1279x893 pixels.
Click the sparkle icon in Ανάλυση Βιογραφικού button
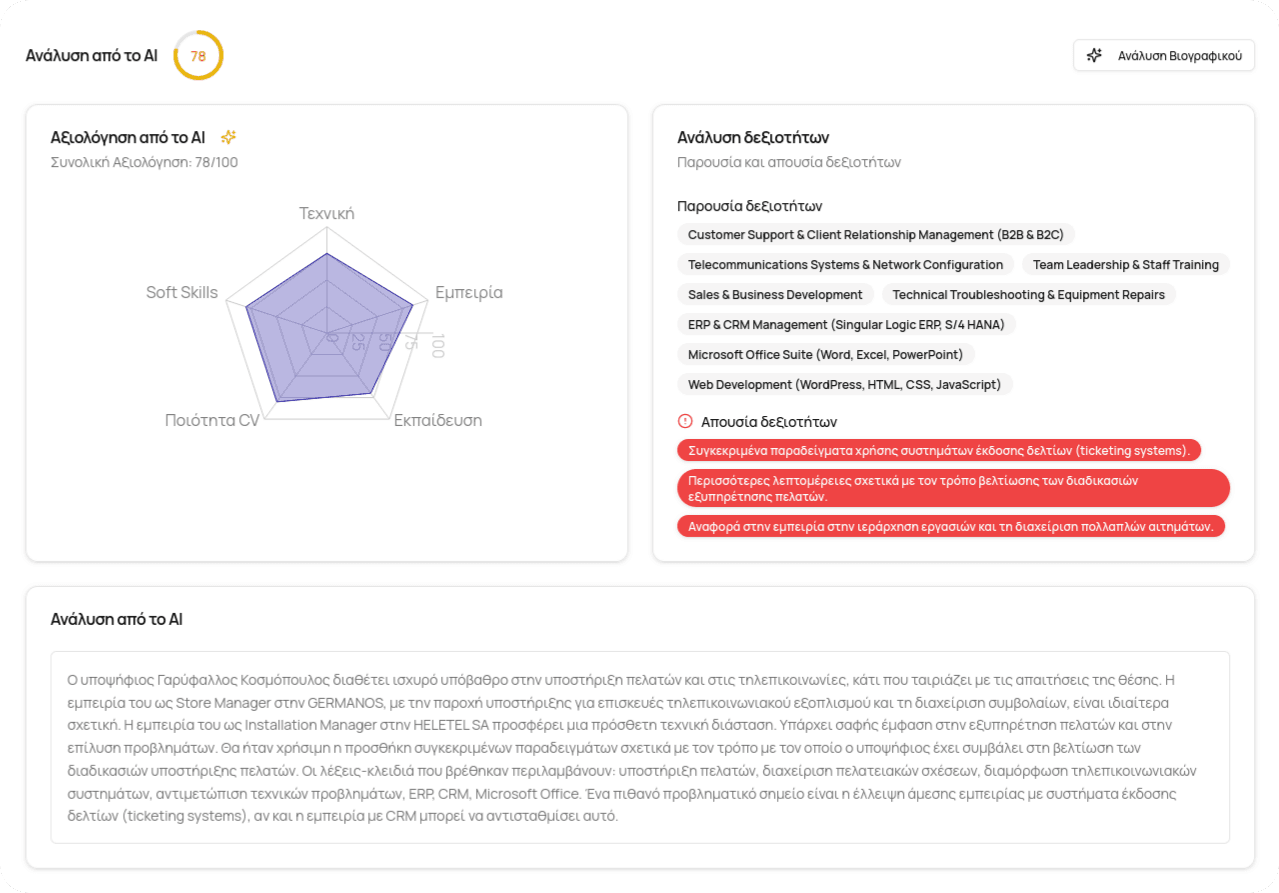pos(1095,56)
